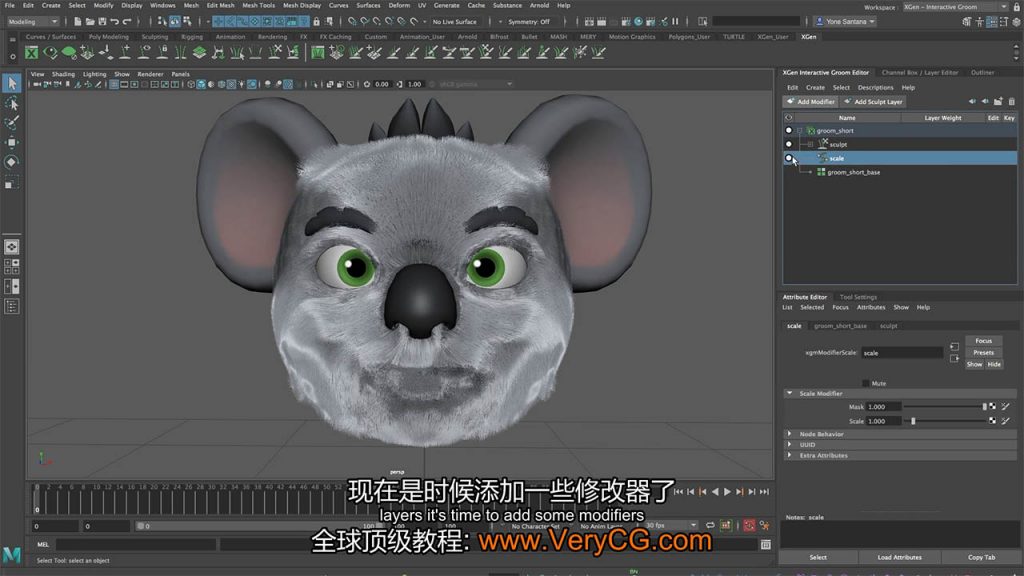Click the green layers shelf icon
This screenshot has height=576, width=1024.
199,52
